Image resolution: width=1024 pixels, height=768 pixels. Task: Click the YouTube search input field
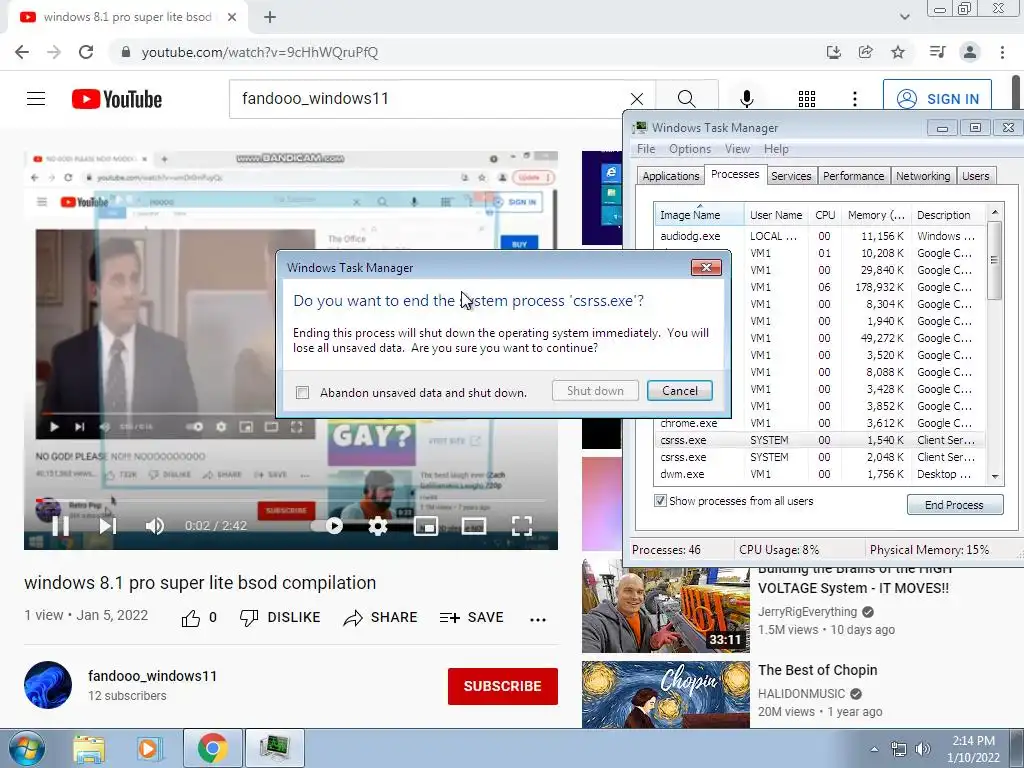(x=431, y=99)
